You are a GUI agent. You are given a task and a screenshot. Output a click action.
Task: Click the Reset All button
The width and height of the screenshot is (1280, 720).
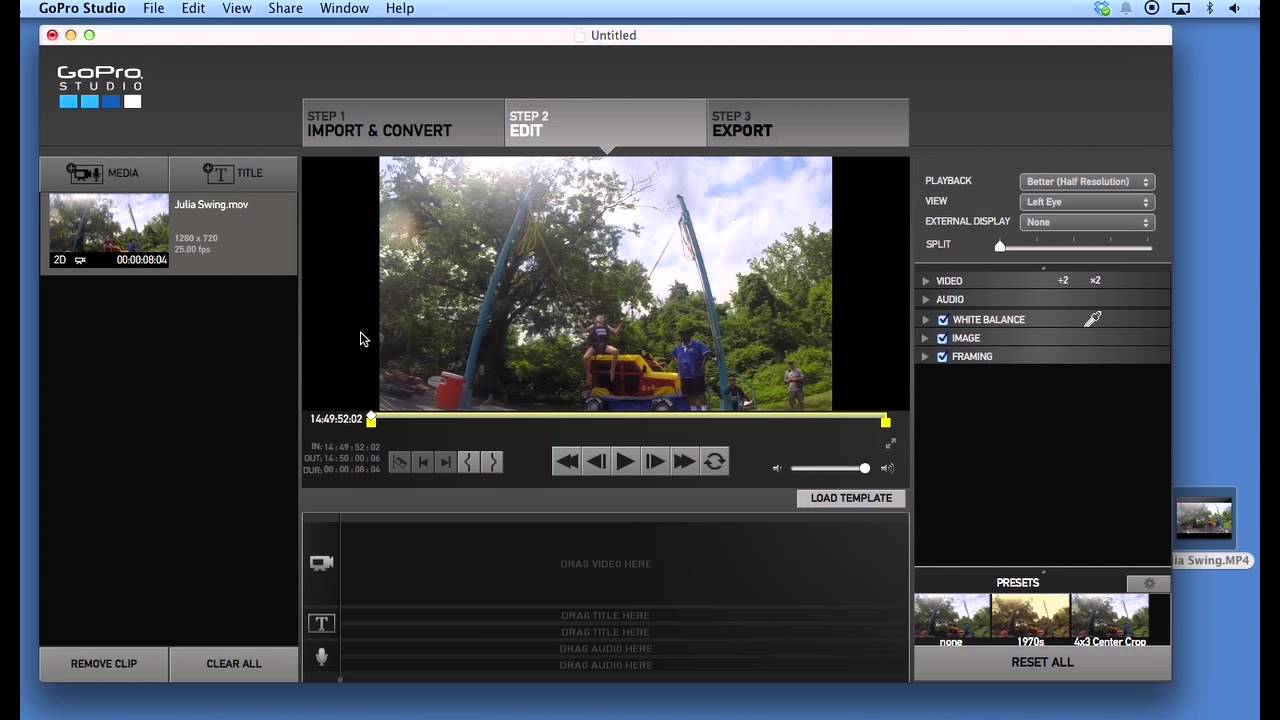pyautogui.click(x=1042, y=662)
